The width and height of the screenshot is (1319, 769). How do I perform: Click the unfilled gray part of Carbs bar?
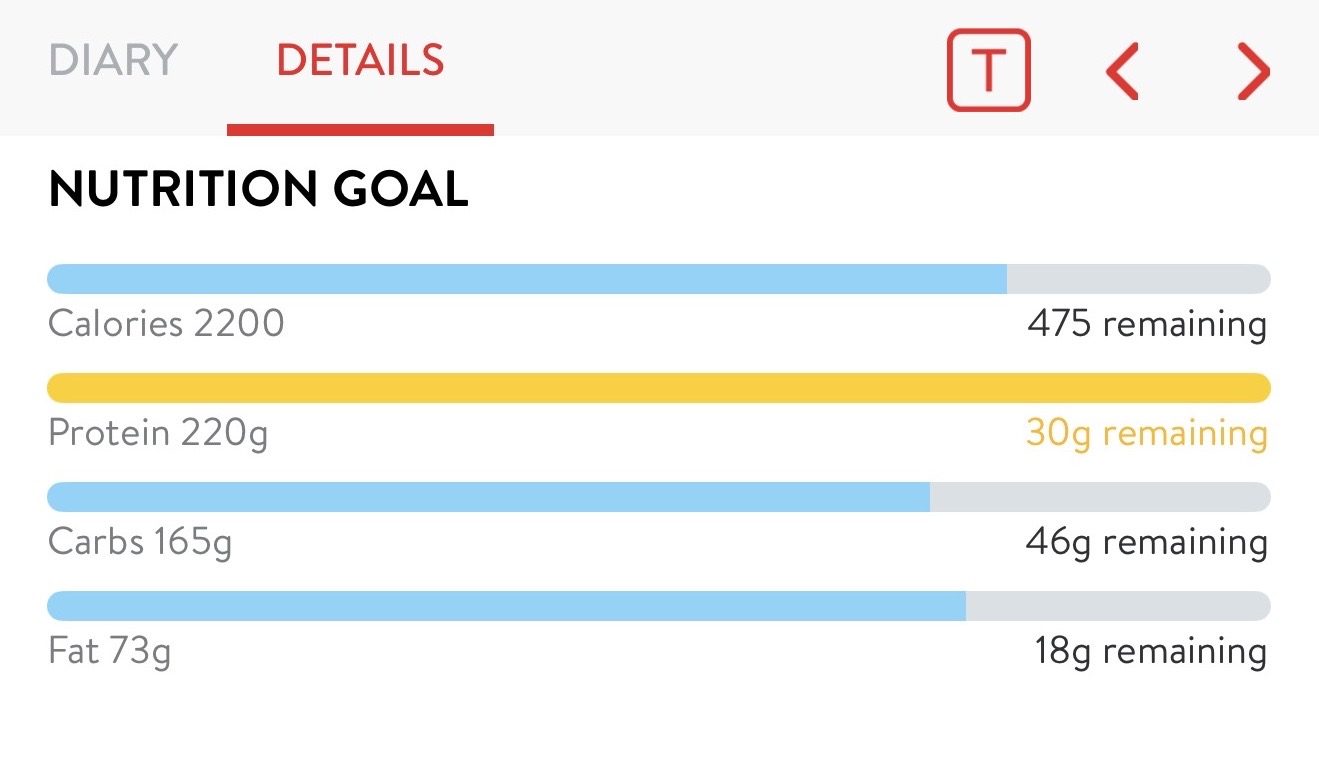pos(1100,497)
